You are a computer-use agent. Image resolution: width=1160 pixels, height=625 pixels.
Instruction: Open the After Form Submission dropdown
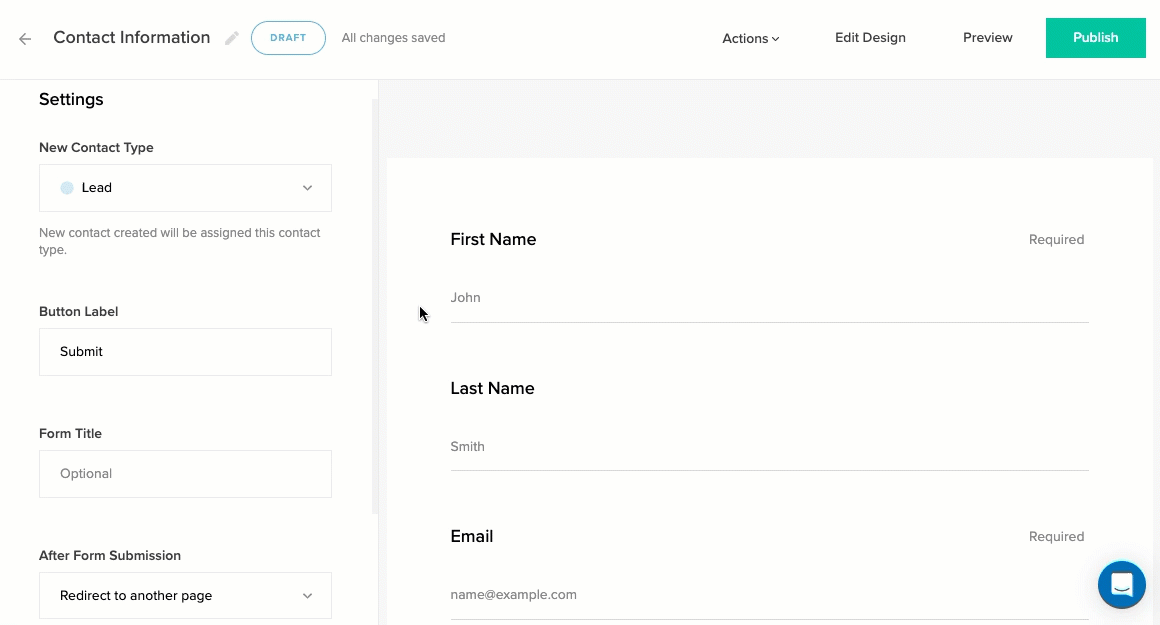pyautogui.click(x=185, y=595)
